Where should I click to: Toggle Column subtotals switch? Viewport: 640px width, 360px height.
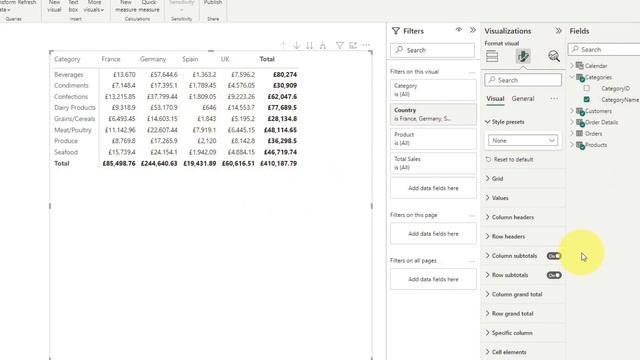tap(554, 256)
